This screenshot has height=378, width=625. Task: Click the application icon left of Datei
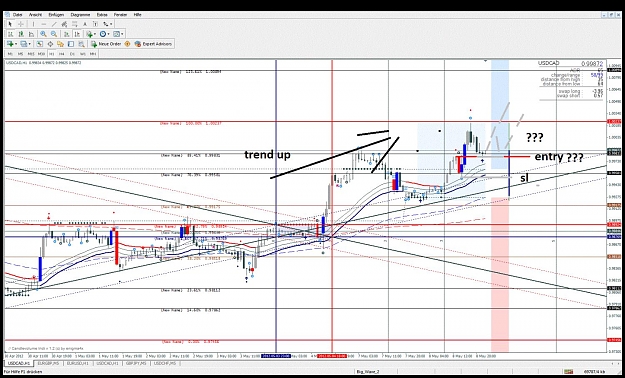tap(7, 15)
